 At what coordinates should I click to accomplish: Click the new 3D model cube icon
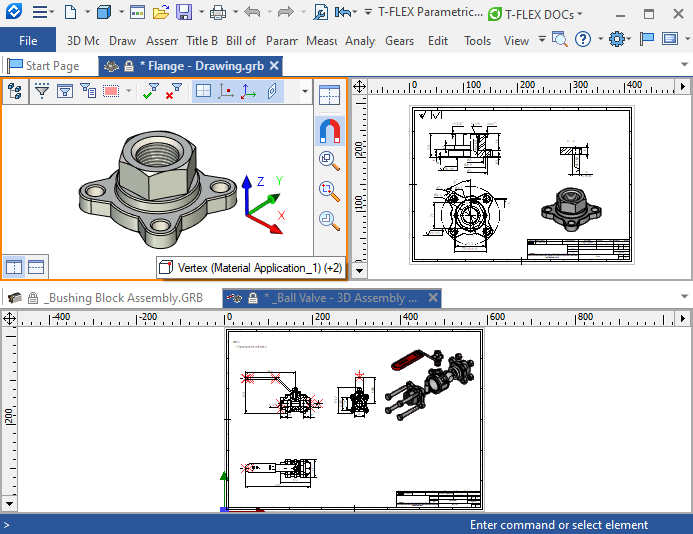coord(104,12)
